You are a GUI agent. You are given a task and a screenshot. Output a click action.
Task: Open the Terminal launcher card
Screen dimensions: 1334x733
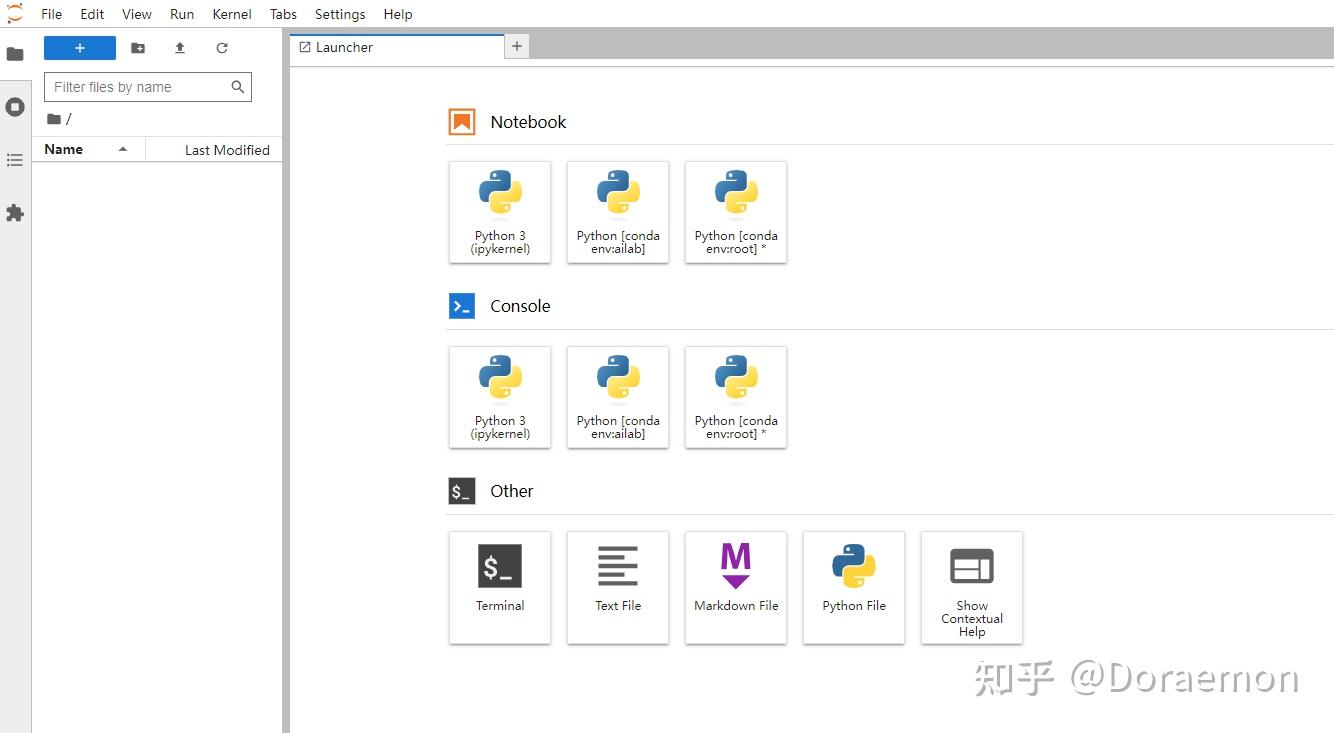tap(500, 586)
